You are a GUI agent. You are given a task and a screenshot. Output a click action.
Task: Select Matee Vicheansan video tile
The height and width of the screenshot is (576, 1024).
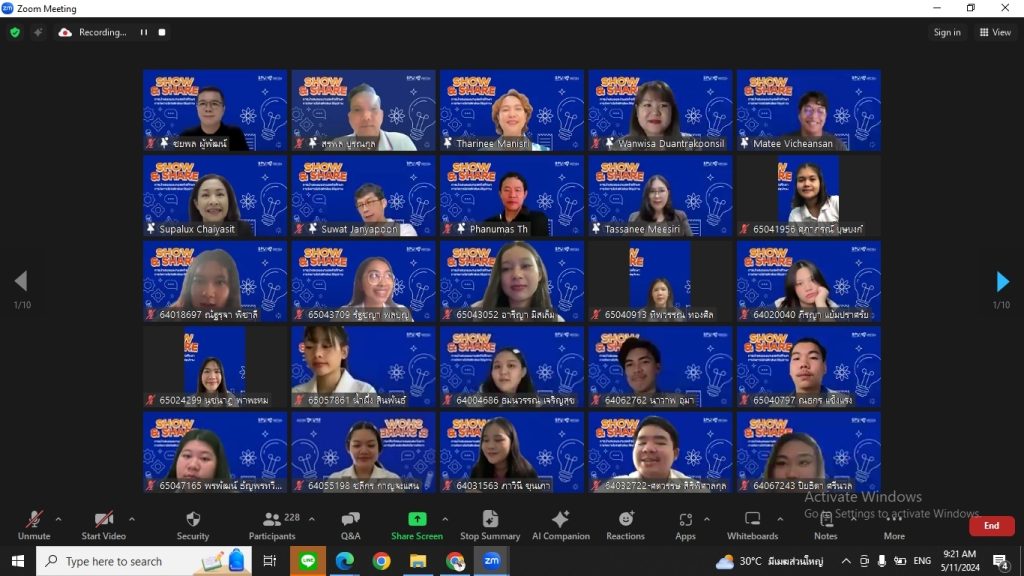(808, 110)
